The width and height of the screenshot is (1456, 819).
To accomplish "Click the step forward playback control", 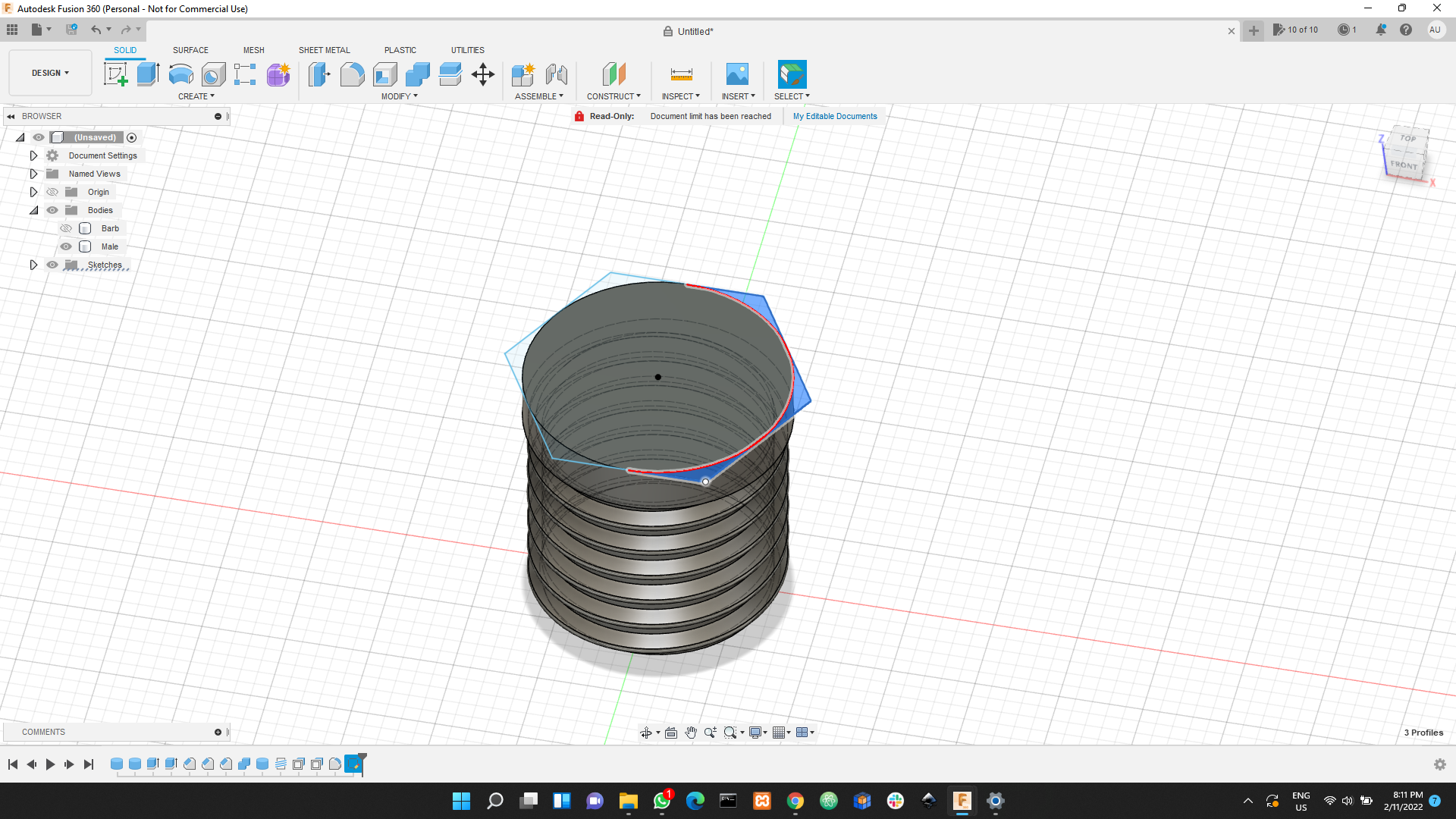I will pyautogui.click(x=69, y=764).
